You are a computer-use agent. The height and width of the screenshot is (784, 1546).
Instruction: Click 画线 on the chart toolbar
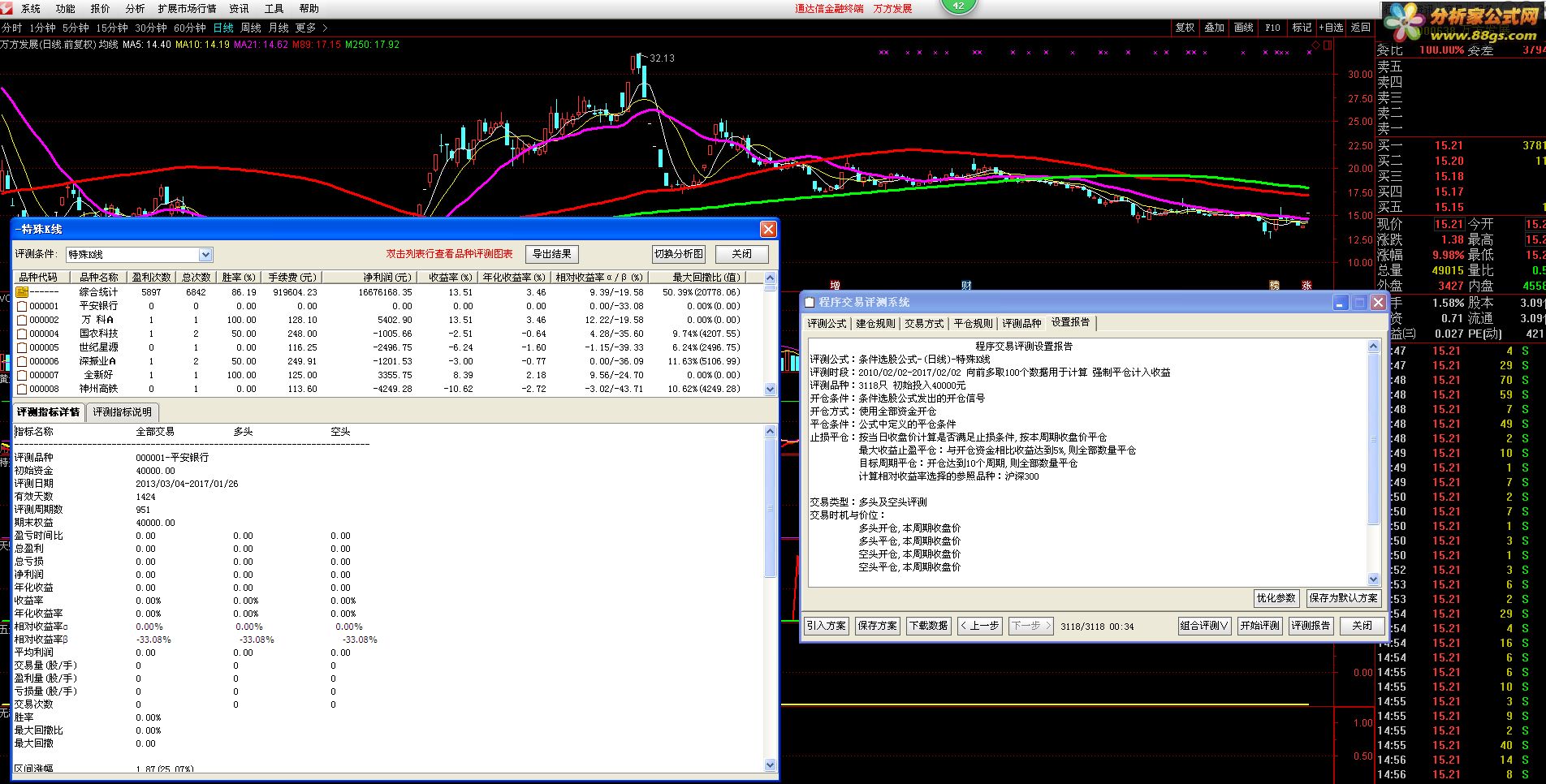pos(1243,28)
